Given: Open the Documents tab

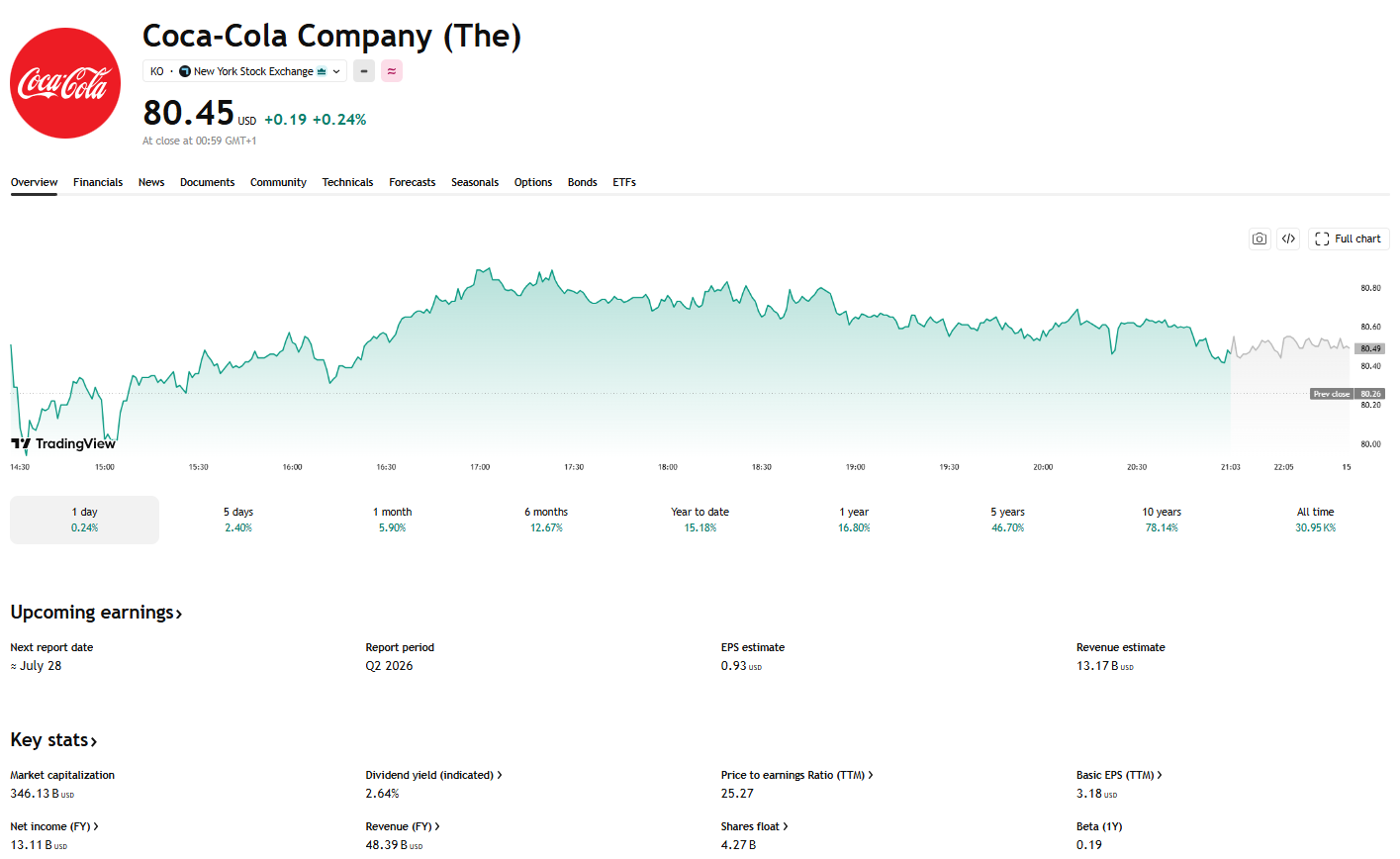Looking at the screenshot, I should coord(208,182).
